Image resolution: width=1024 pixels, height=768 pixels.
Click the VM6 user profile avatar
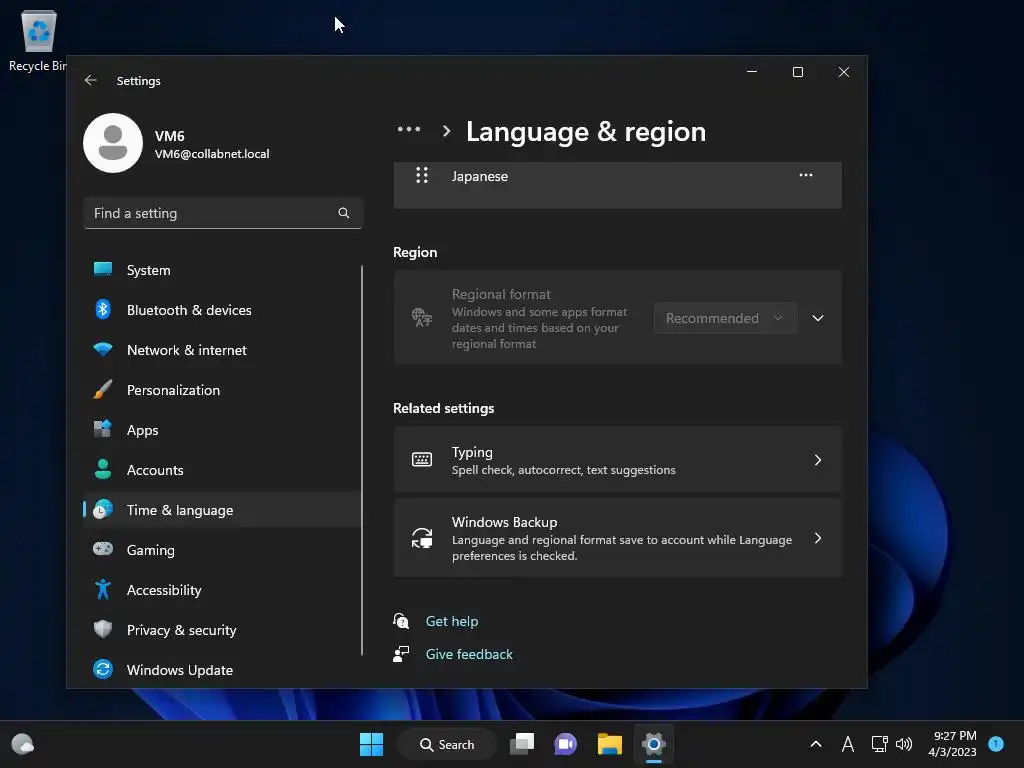click(113, 143)
